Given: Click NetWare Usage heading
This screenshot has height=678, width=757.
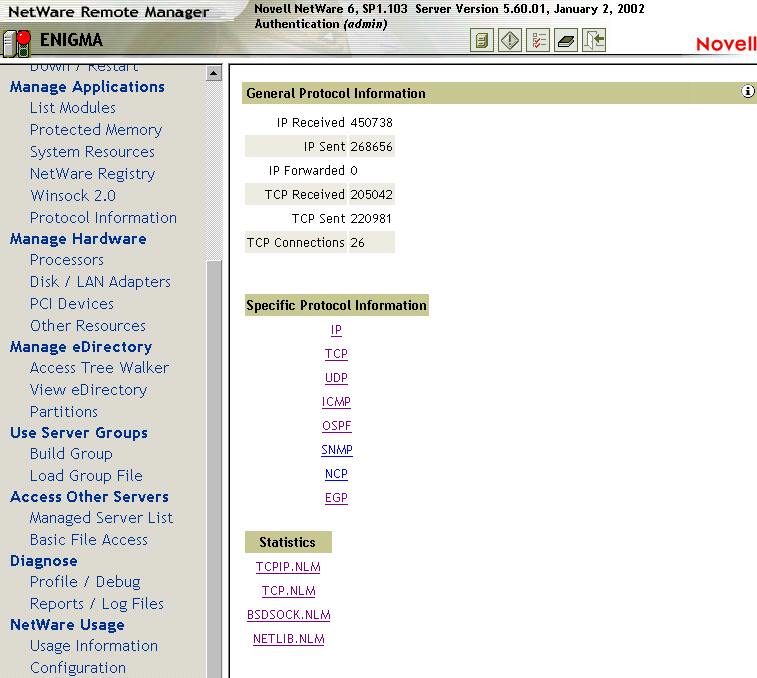Looking at the screenshot, I should (x=67, y=625).
